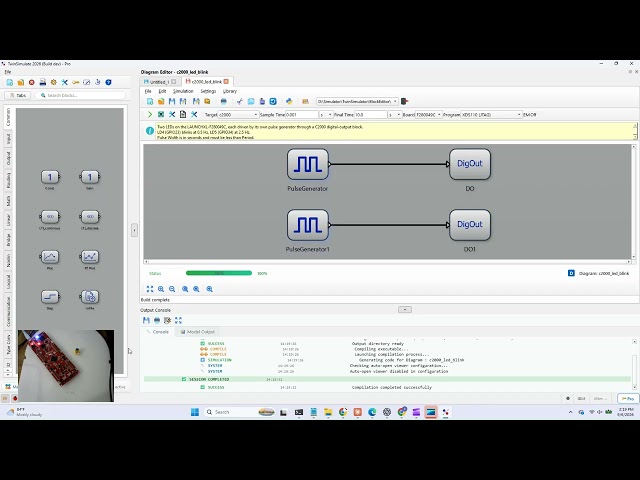This screenshot has width=640, height=480.
Task: Click the document icon in the run toolbar
Action: coord(183,115)
